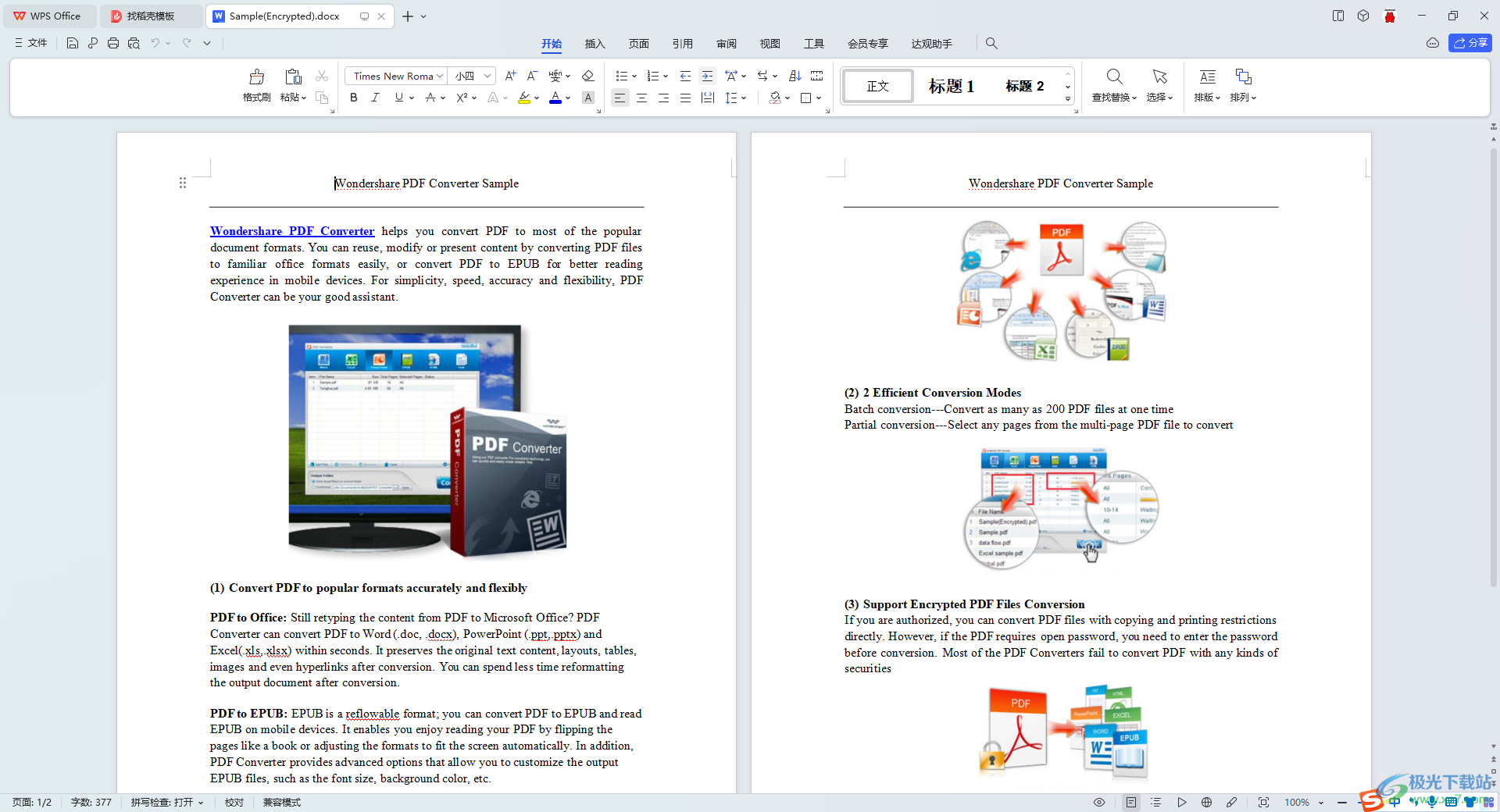1500x812 pixels.
Task: Click the Redo arrow
Action: click(x=187, y=44)
